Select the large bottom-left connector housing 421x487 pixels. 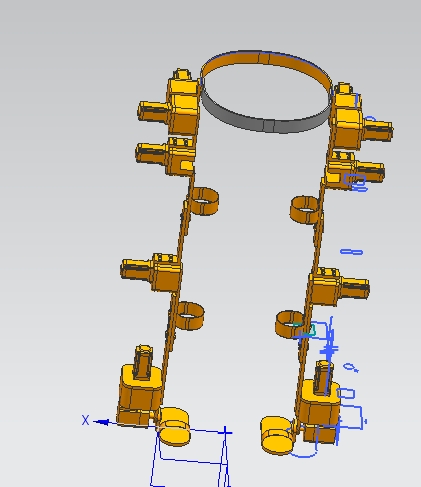(140, 387)
